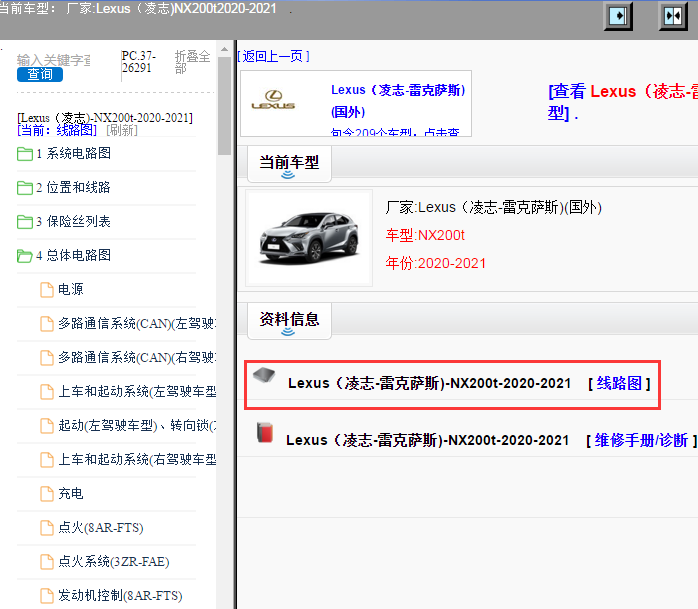Click the [返回上一页] back link
Viewport: 698px width, 609px height.
(x=273, y=56)
